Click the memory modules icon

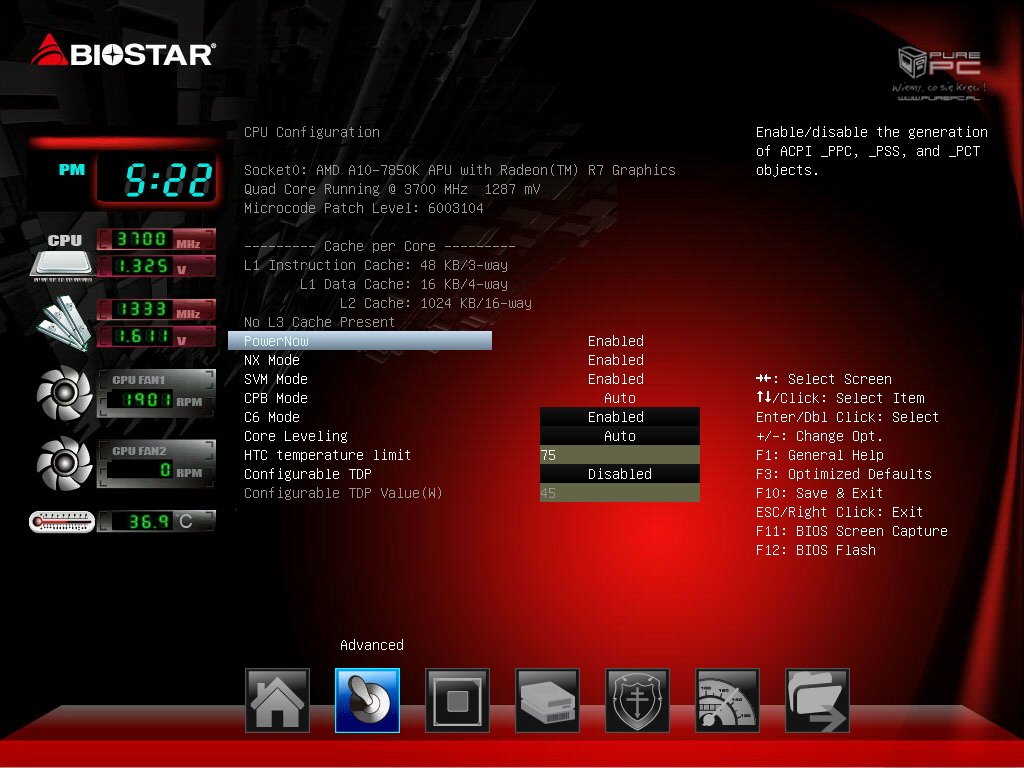click(x=63, y=323)
